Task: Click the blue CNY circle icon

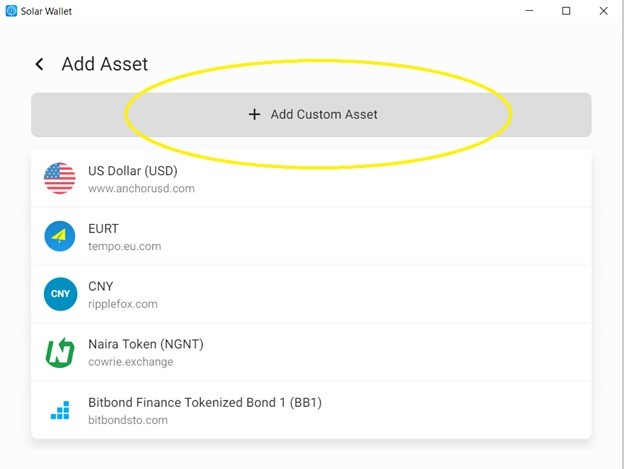Action: tap(60, 294)
